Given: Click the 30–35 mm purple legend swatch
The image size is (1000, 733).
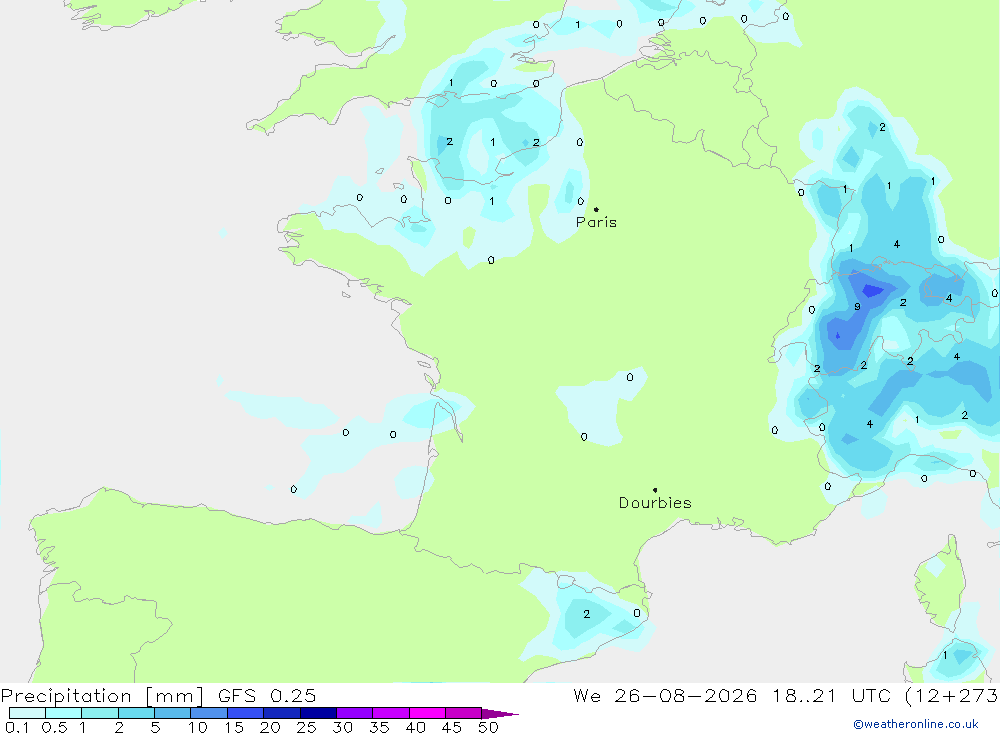Looking at the screenshot, I should coord(355,713).
